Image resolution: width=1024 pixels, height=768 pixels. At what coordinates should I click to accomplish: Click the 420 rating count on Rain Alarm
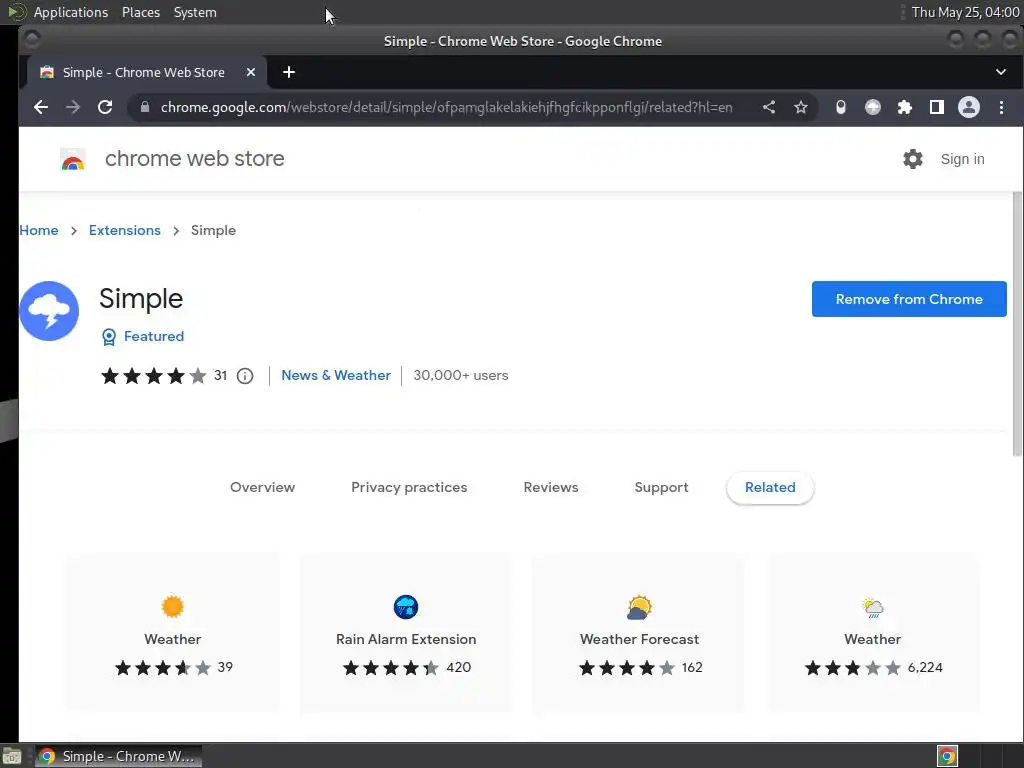click(x=458, y=667)
